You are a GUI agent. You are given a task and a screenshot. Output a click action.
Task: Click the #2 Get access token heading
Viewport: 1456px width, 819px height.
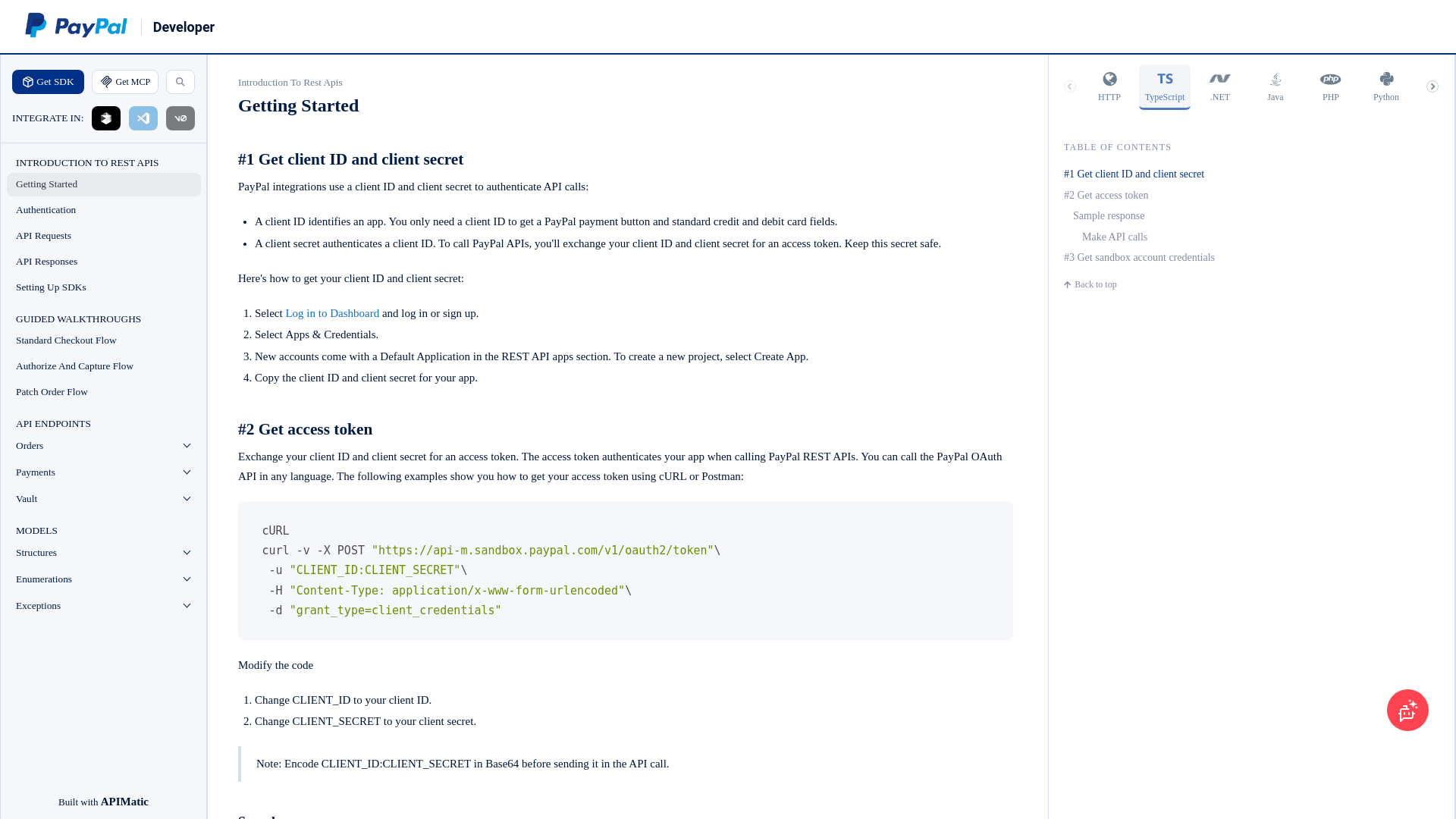click(305, 429)
